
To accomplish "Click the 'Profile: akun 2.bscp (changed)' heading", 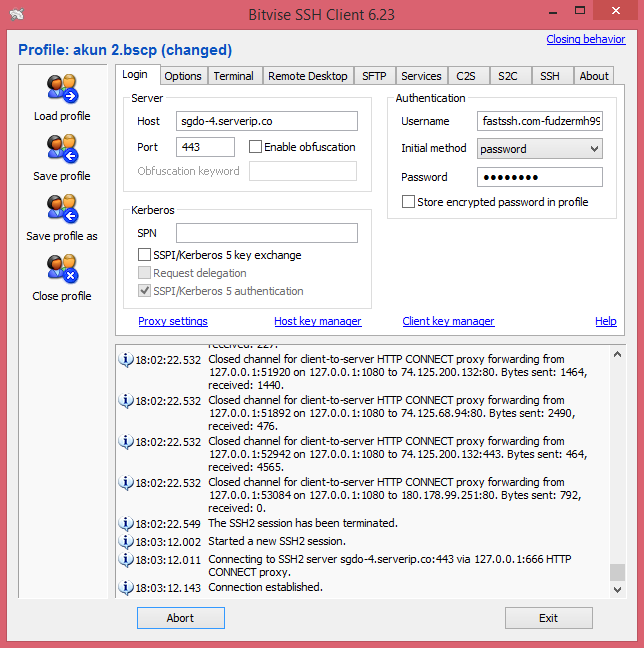I will (x=125, y=50).
